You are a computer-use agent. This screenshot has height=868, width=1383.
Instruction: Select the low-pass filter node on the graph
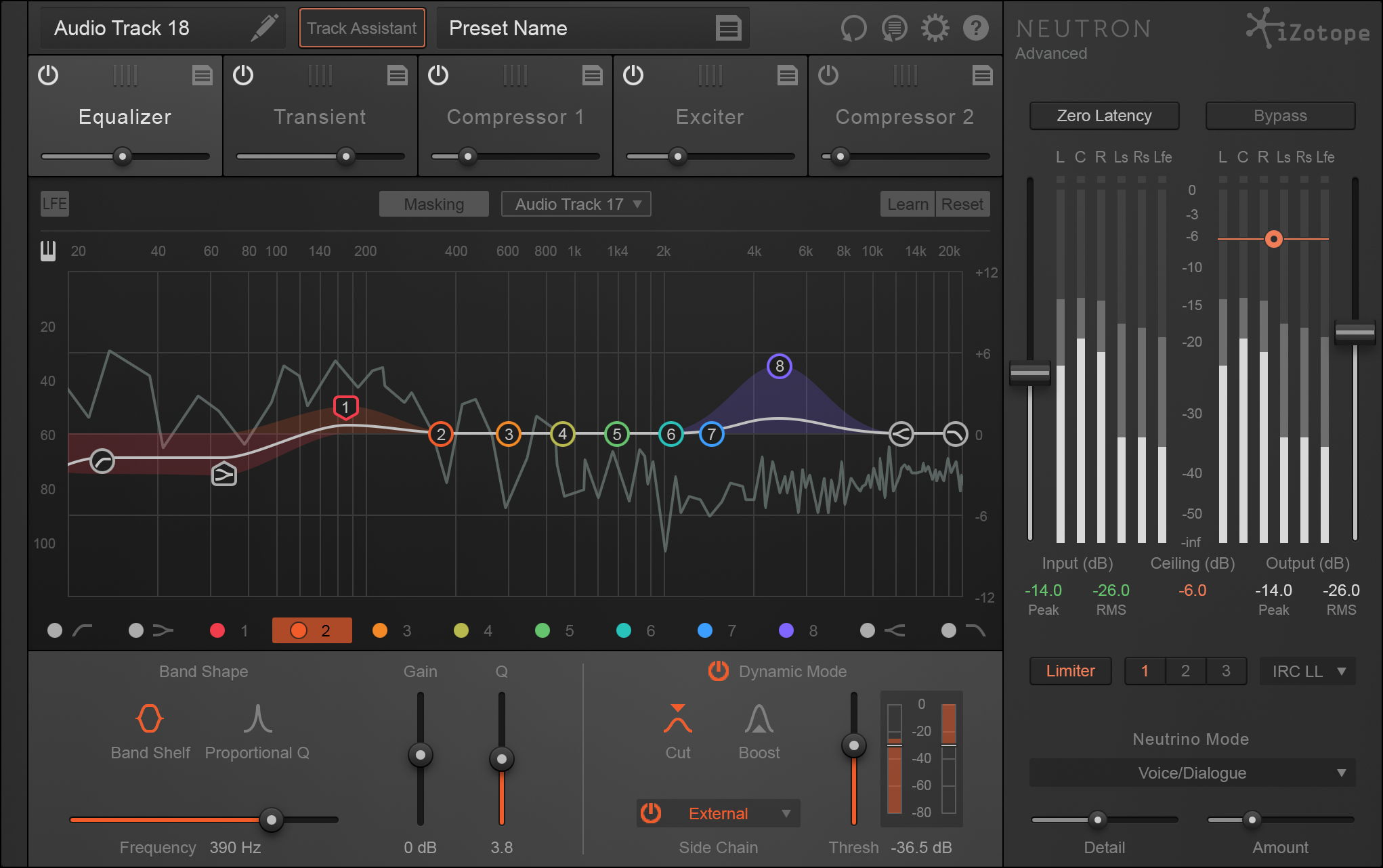(956, 434)
